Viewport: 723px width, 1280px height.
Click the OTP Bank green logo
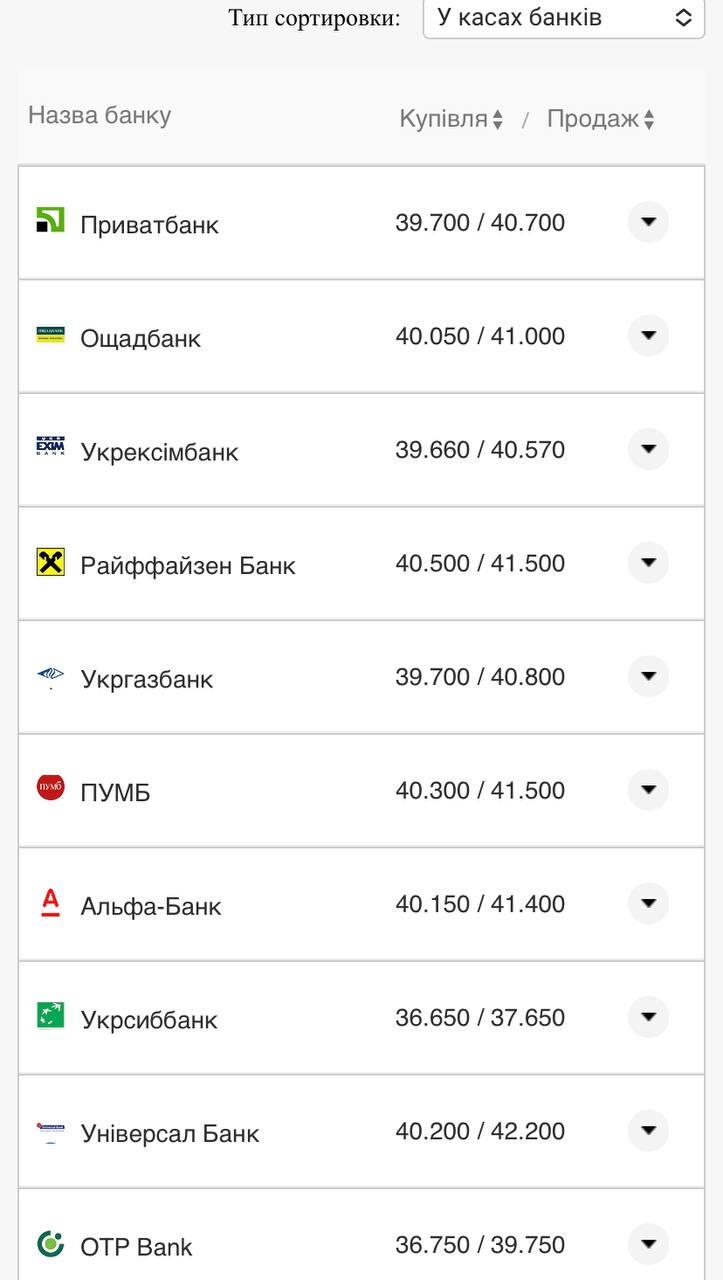pos(50,1244)
